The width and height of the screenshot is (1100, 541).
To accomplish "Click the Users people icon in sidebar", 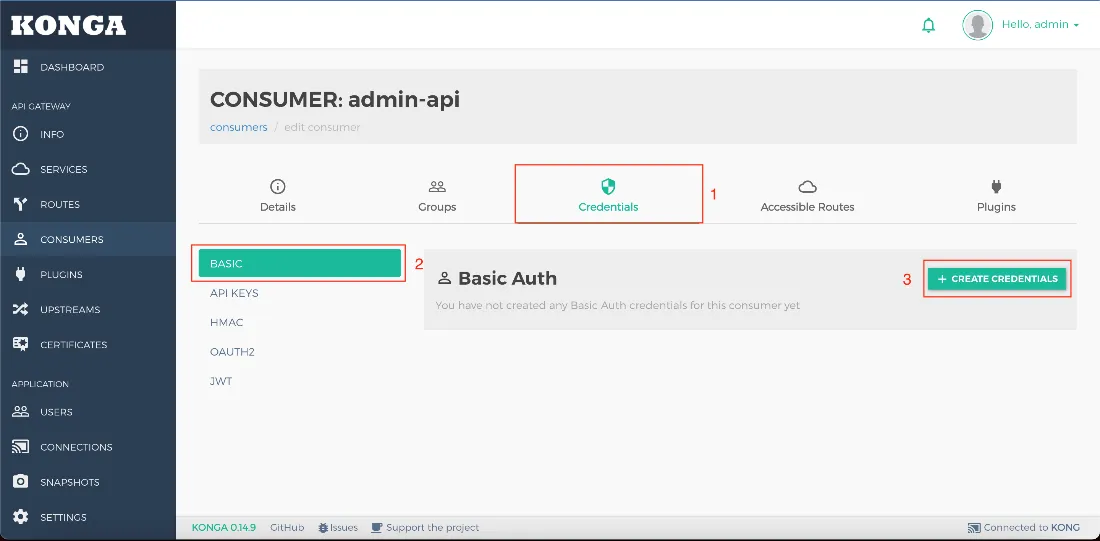I will (20, 412).
